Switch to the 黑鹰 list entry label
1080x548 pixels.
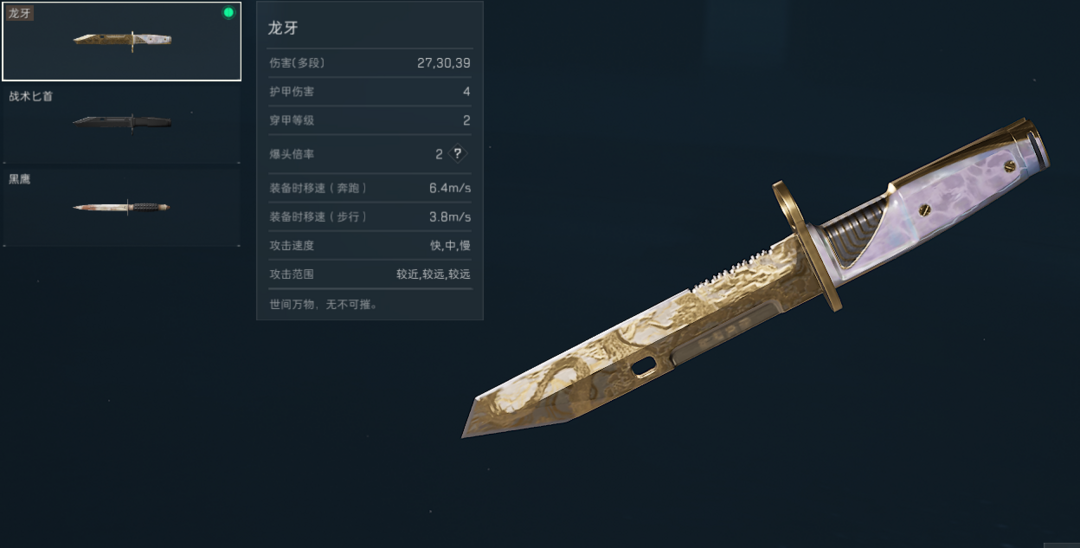coord(19,179)
